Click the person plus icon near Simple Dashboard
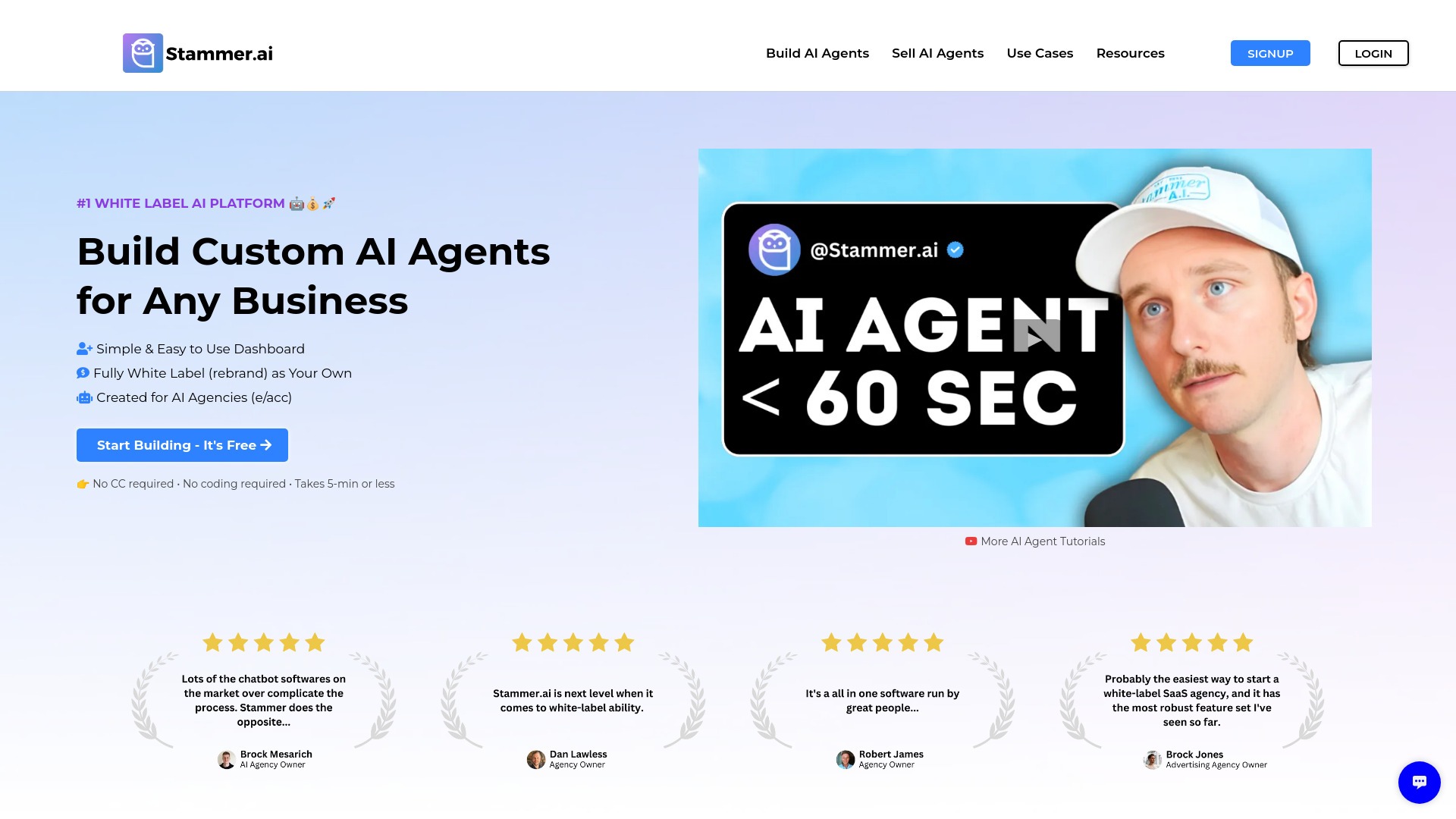Image resolution: width=1456 pixels, height=819 pixels. pos(84,348)
